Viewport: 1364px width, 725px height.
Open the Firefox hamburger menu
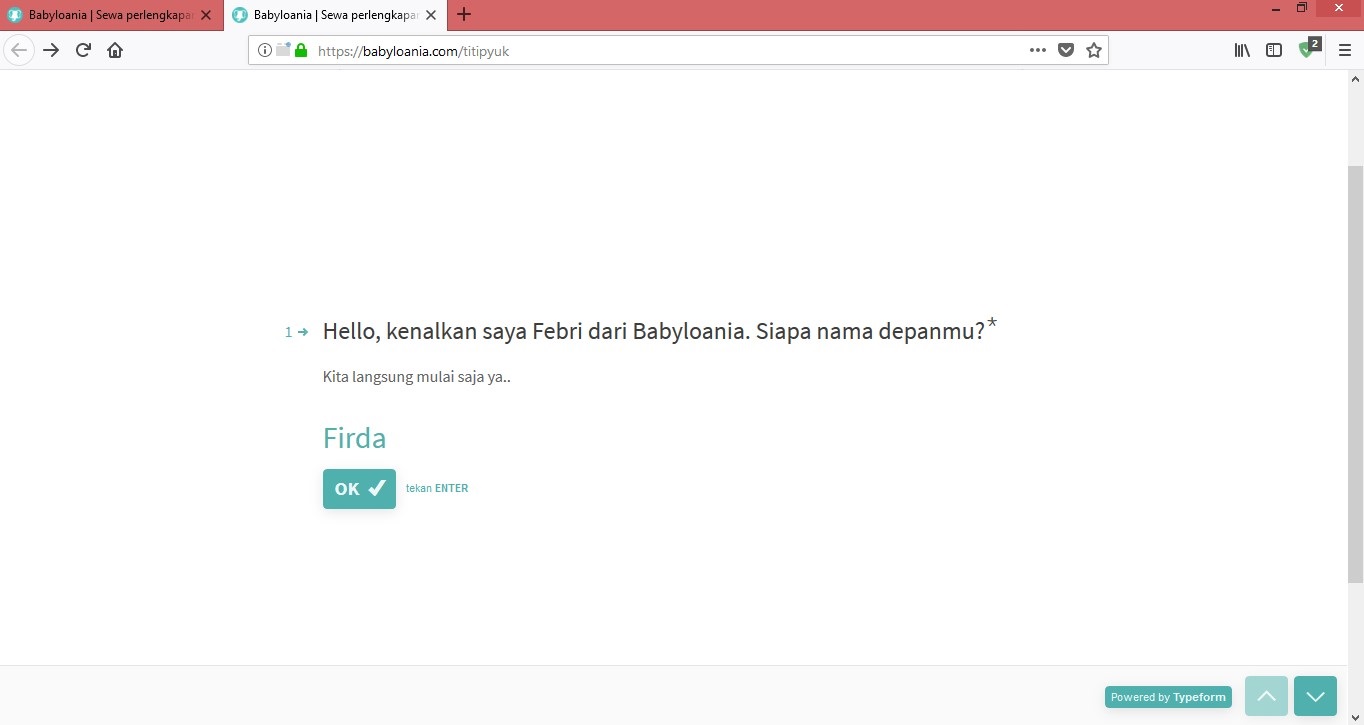[1344, 50]
